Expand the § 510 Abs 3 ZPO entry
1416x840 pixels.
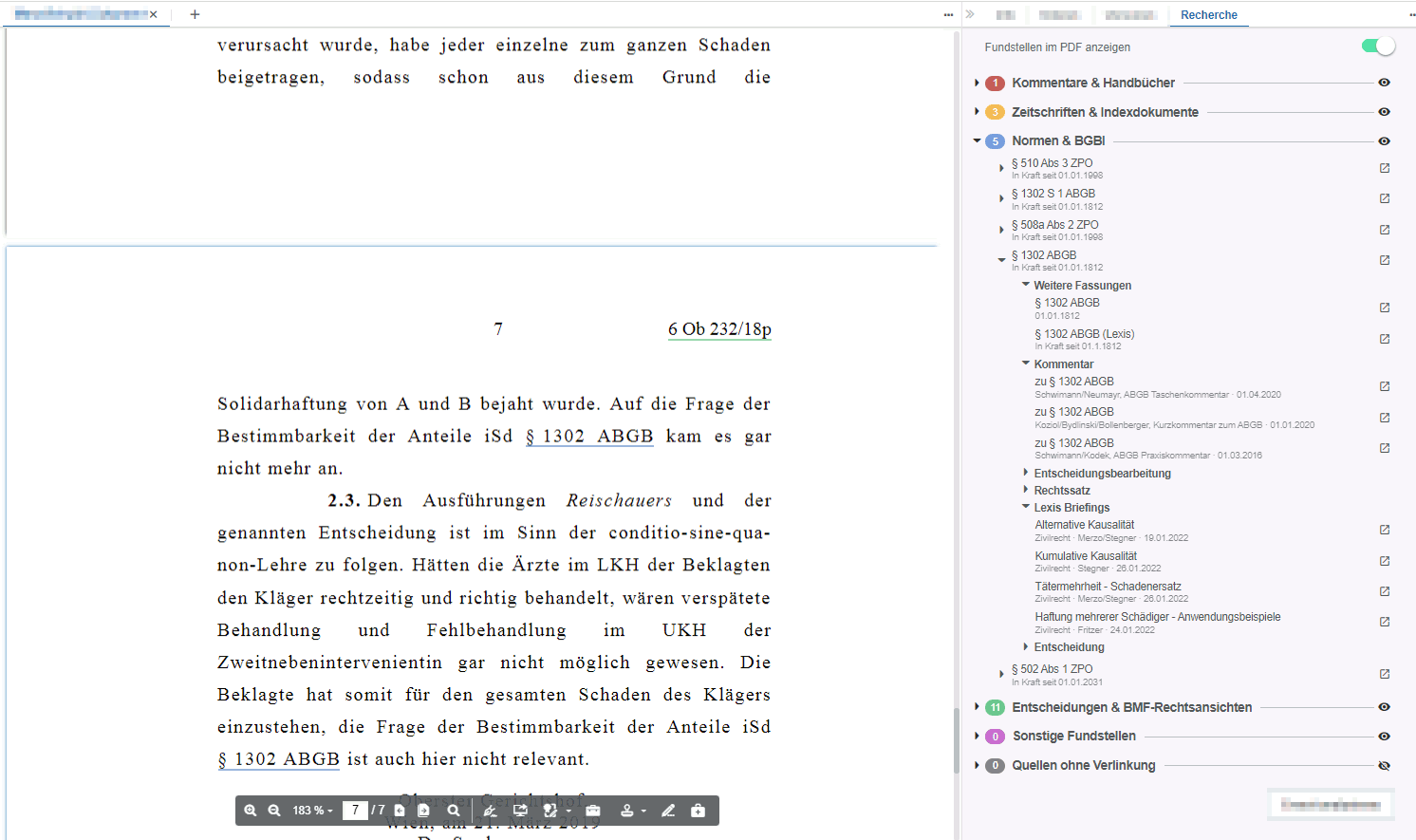1001,168
